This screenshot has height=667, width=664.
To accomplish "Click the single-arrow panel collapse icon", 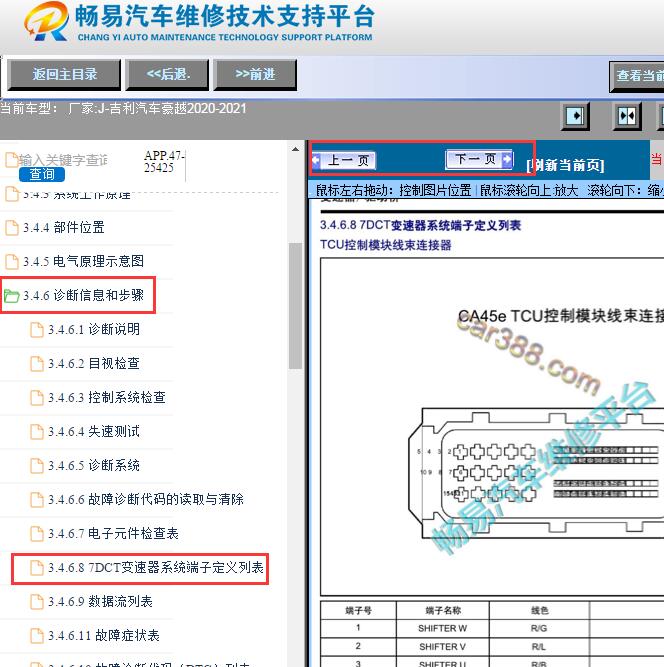I will pyautogui.click(x=575, y=116).
